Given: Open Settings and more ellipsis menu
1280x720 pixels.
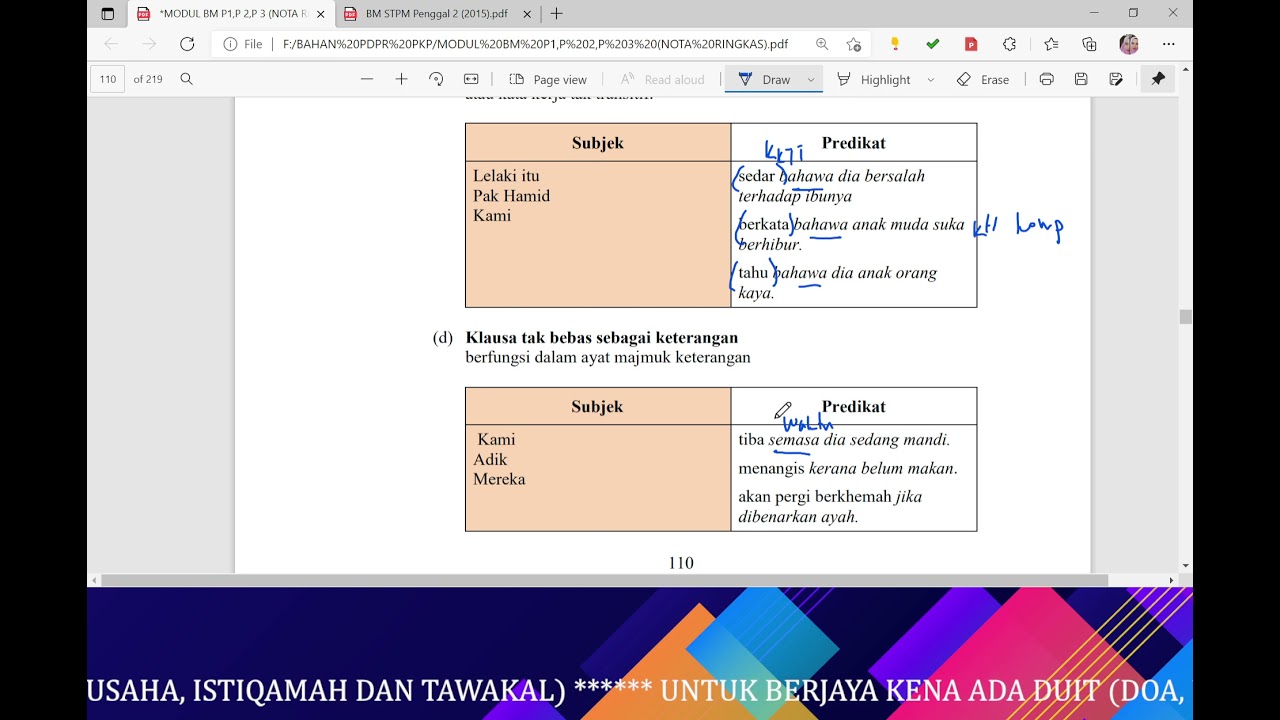Looking at the screenshot, I should (1168, 44).
